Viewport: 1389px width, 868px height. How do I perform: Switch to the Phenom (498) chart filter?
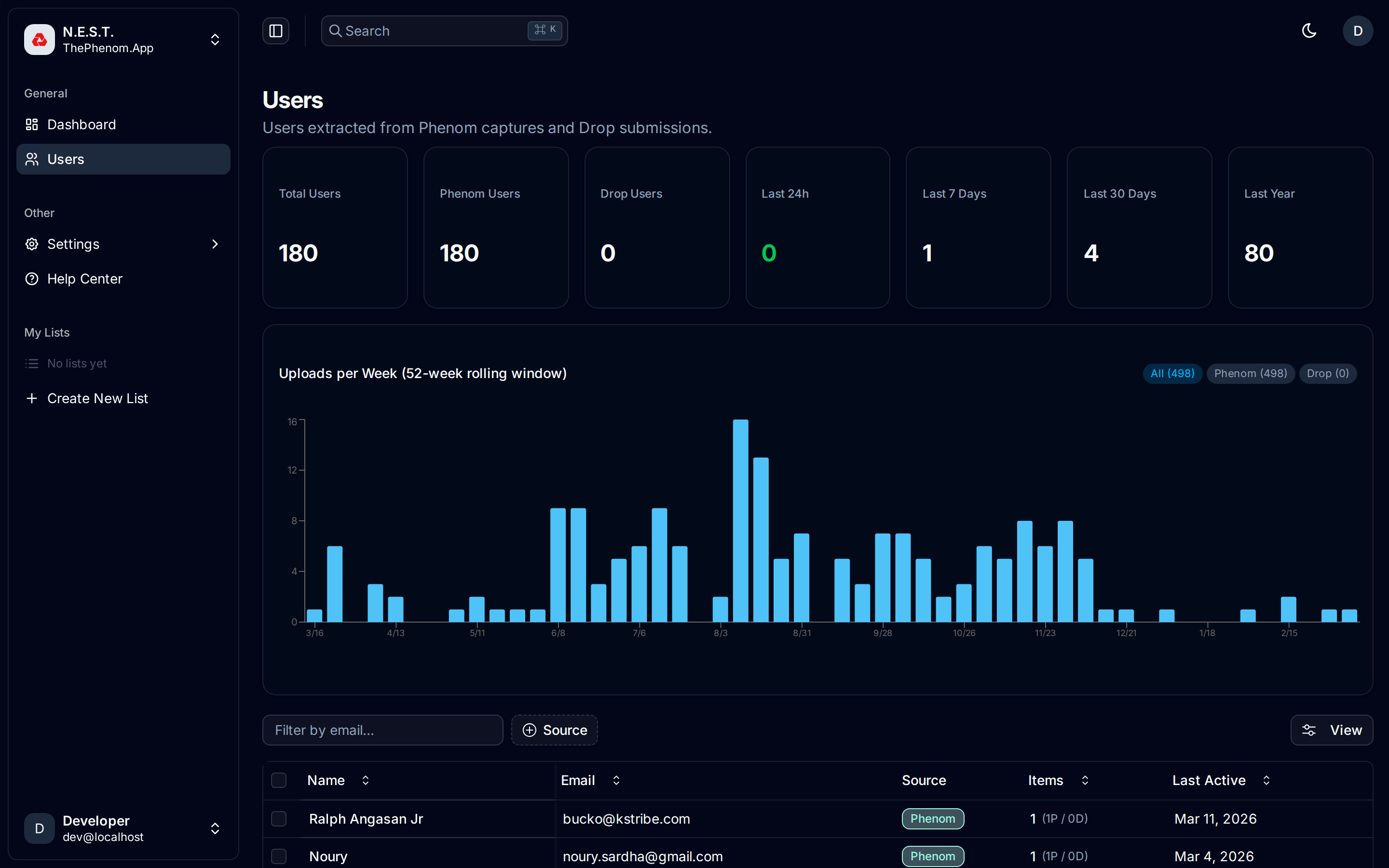click(1251, 373)
